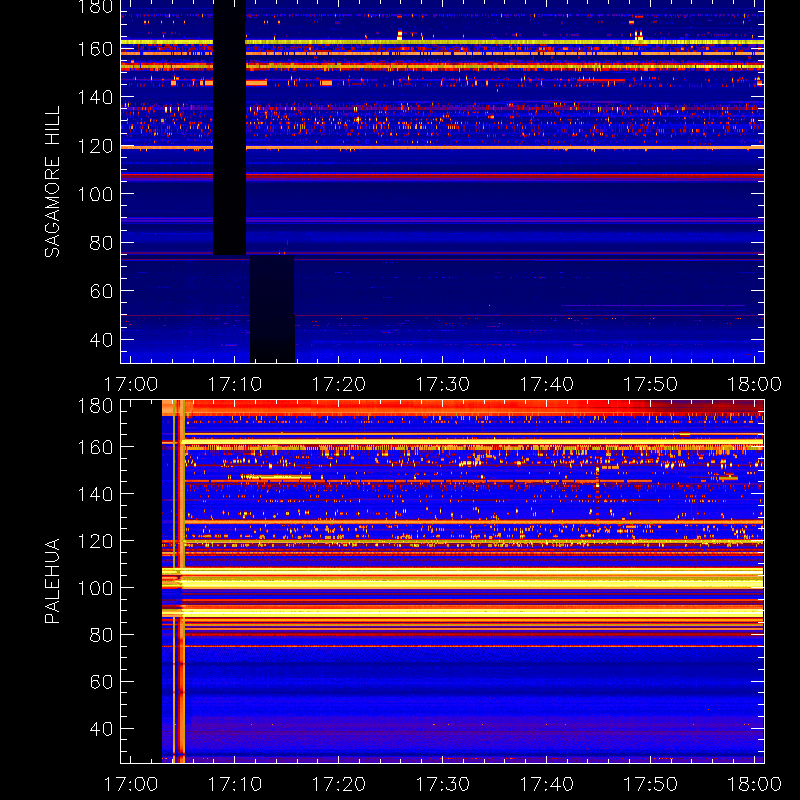Screen dimensions: 800x800
Task: Pick the 100 tick label on Palehua axis
Action: (95, 588)
